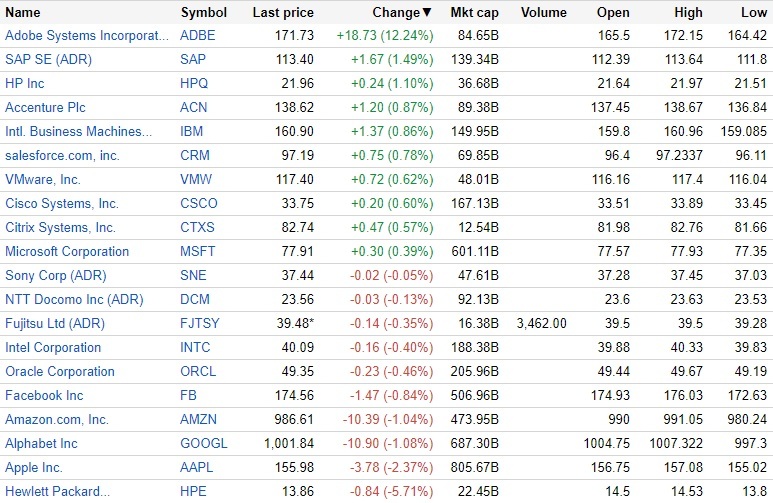Image resolution: width=773 pixels, height=503 pixels.
Task: Click the AMZN ticker symbol
Action: (197, 419)
